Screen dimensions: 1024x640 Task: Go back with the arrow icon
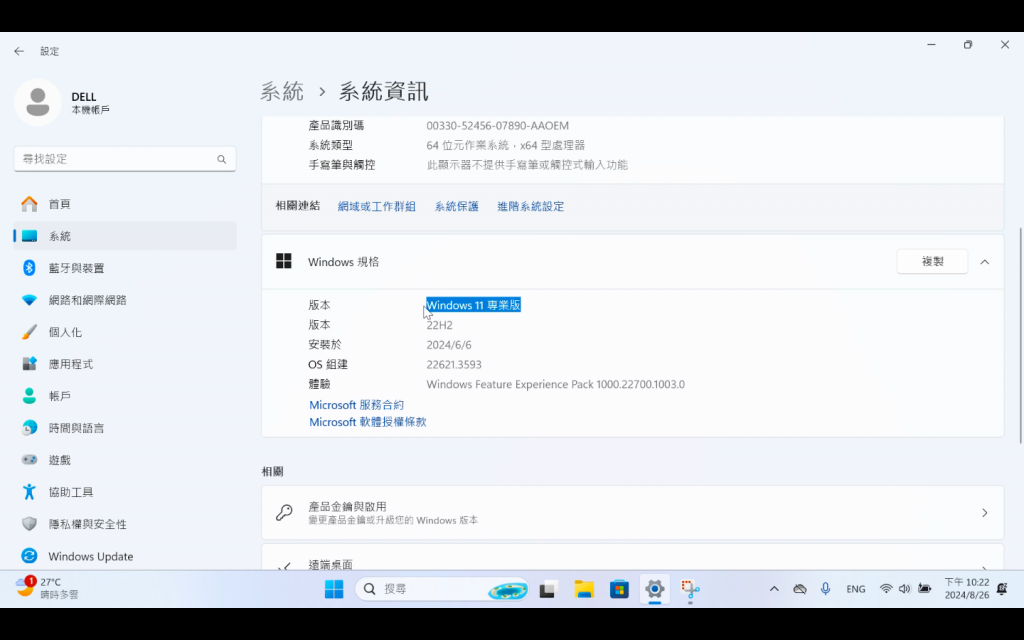[19, 51]
